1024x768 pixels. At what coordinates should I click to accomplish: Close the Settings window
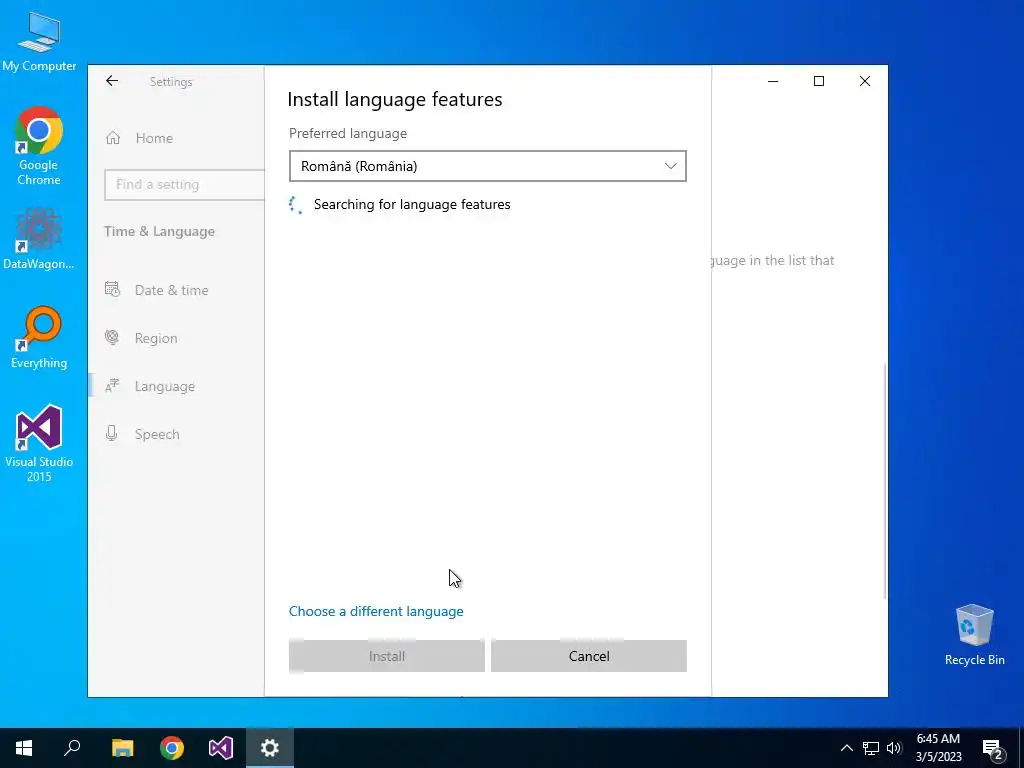pos(865,81)
